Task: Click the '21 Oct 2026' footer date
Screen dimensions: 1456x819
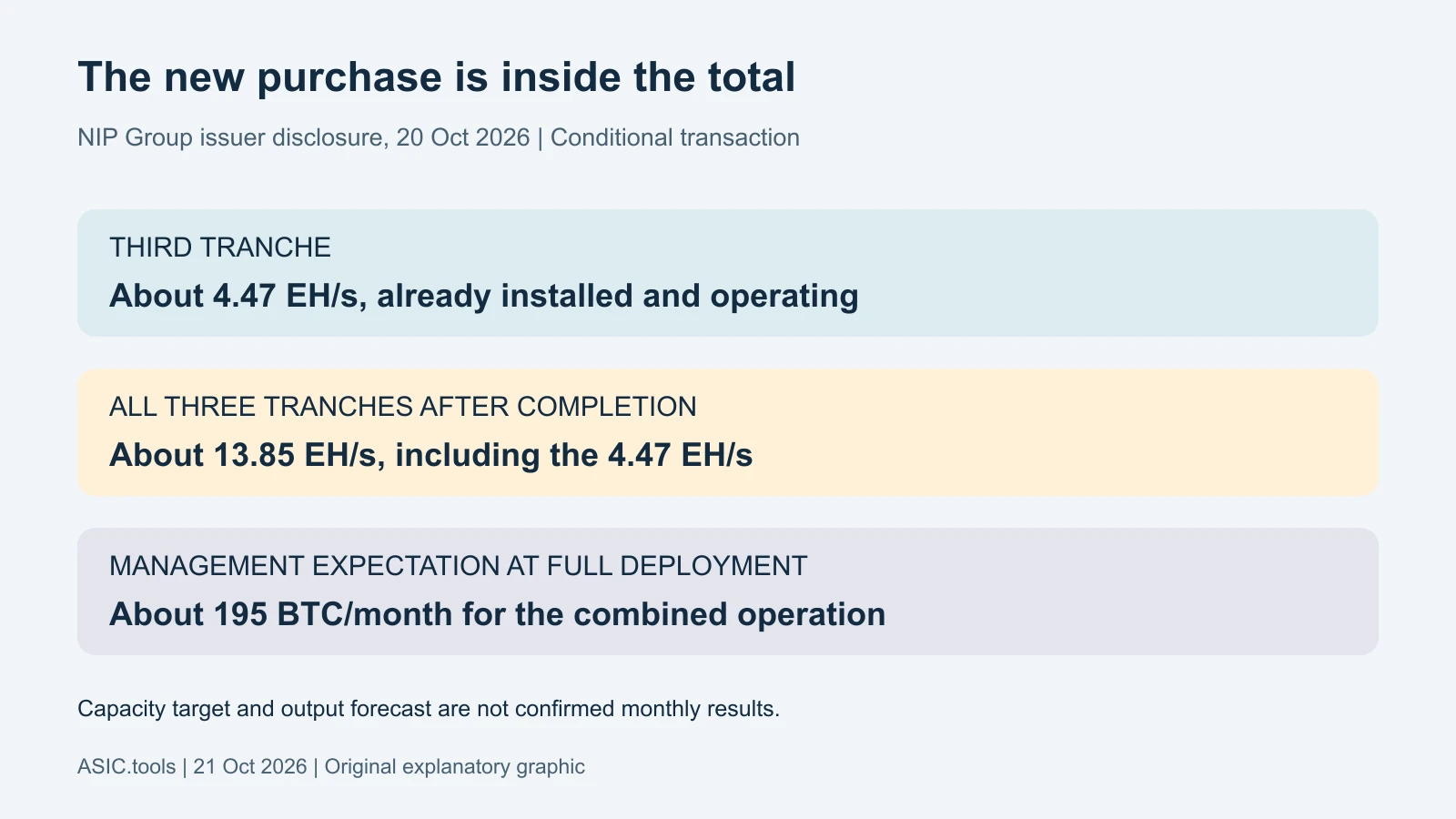Action: [250, 766]
